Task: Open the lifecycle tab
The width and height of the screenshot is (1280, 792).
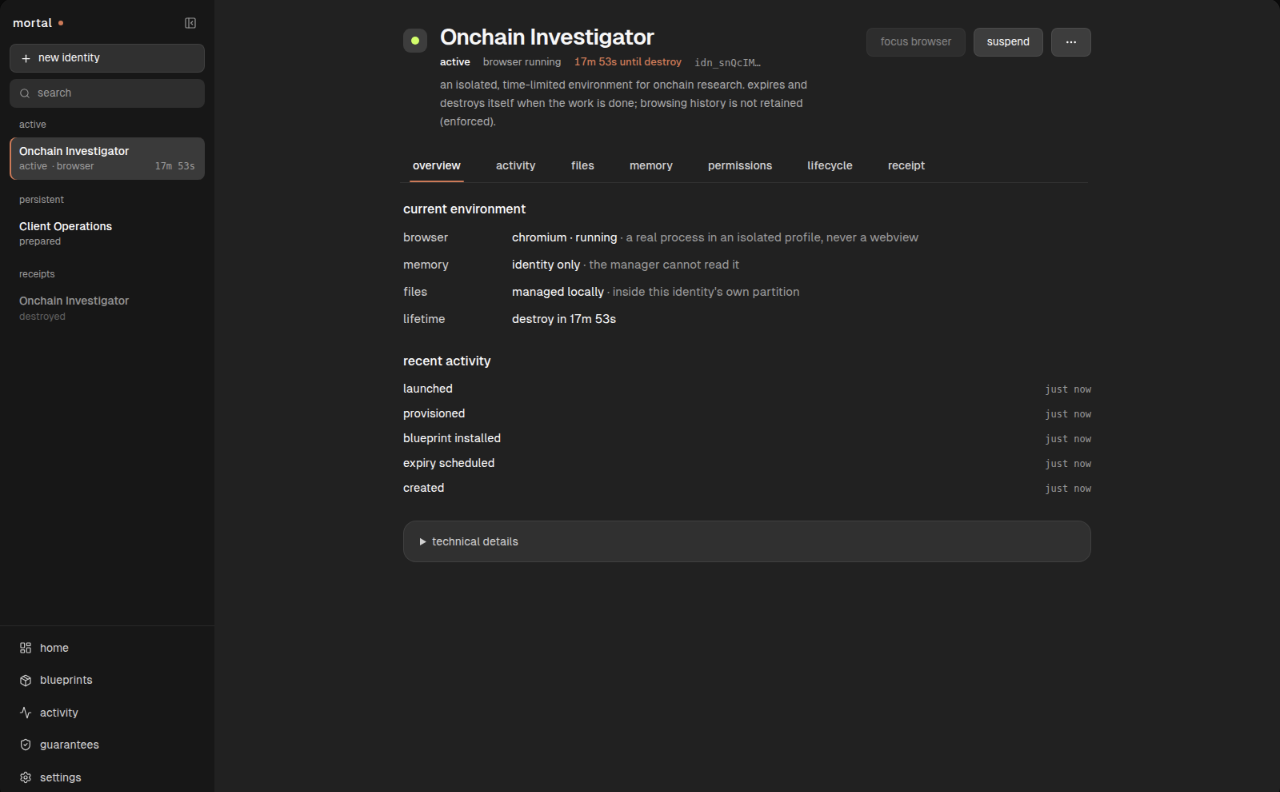Action: (830, 166)
